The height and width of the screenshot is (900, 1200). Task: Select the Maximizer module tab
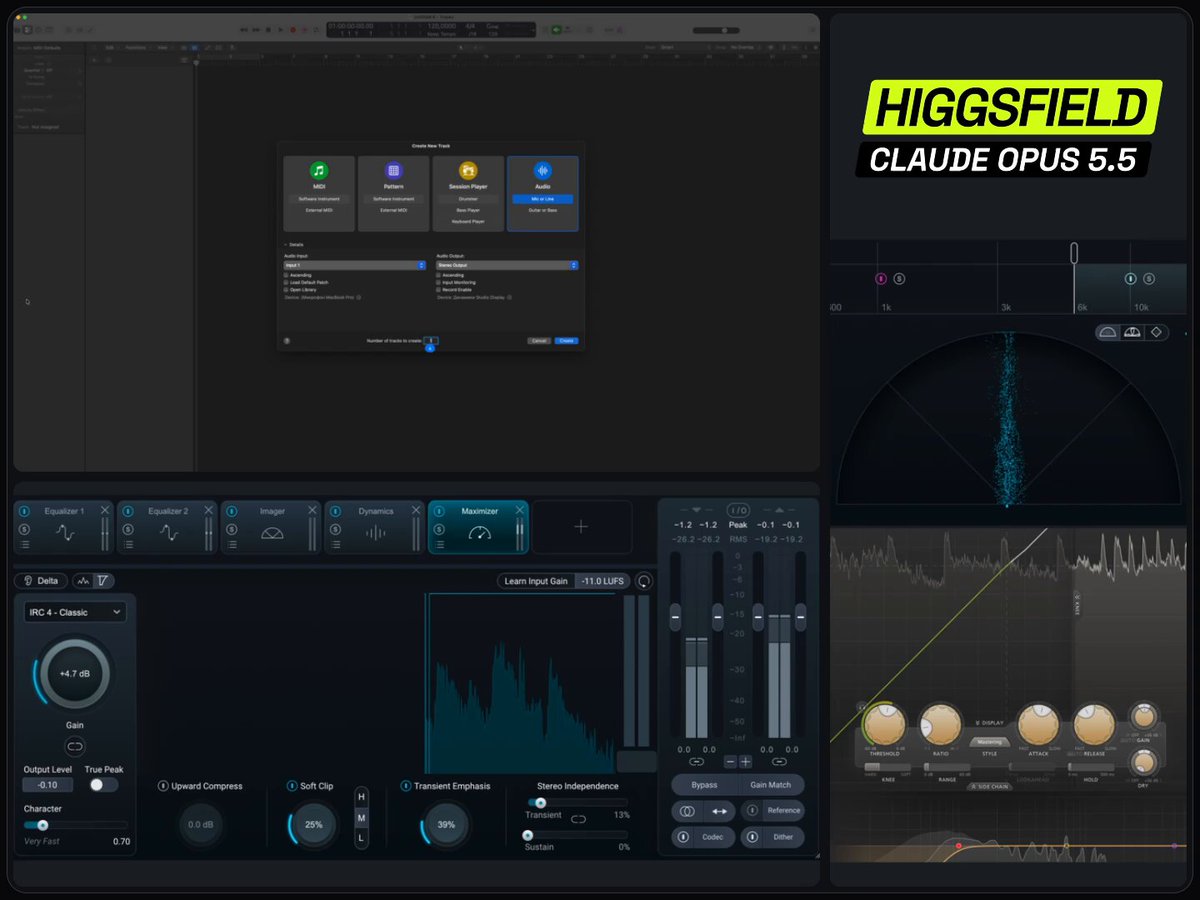click(478, 527)
